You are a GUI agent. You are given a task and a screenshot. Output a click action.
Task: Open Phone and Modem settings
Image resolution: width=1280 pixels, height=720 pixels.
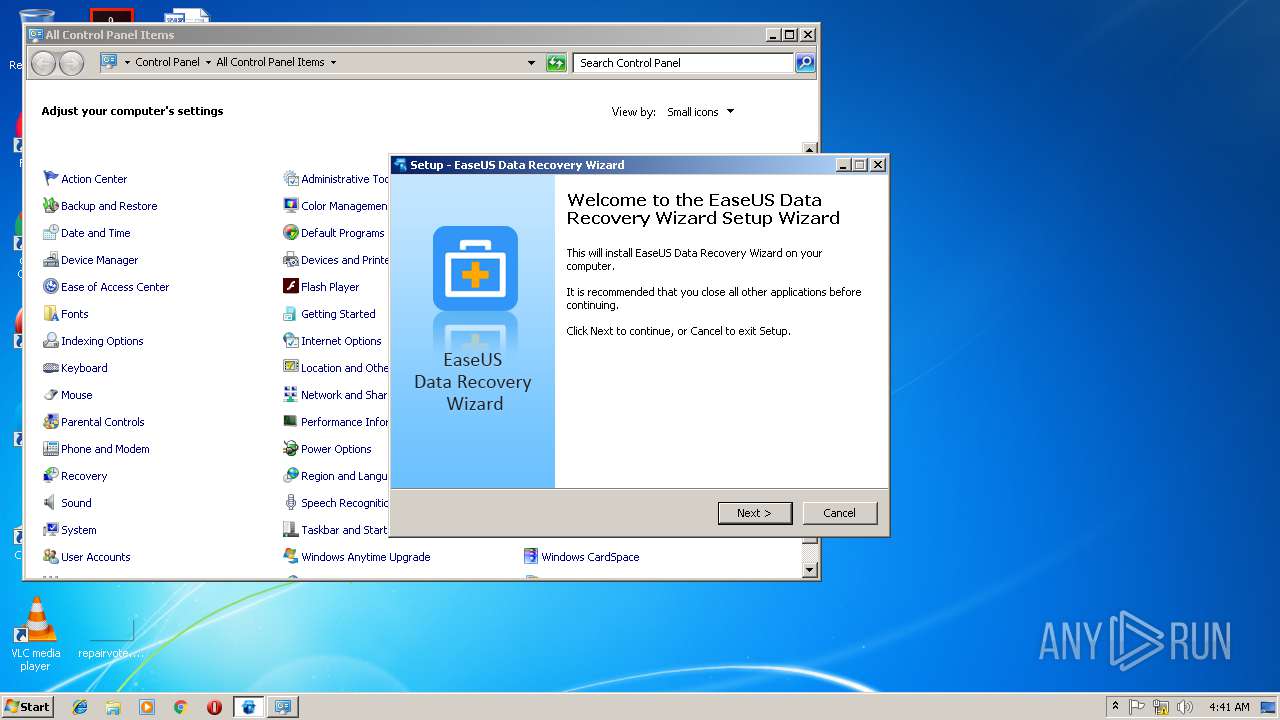point(96,449)
